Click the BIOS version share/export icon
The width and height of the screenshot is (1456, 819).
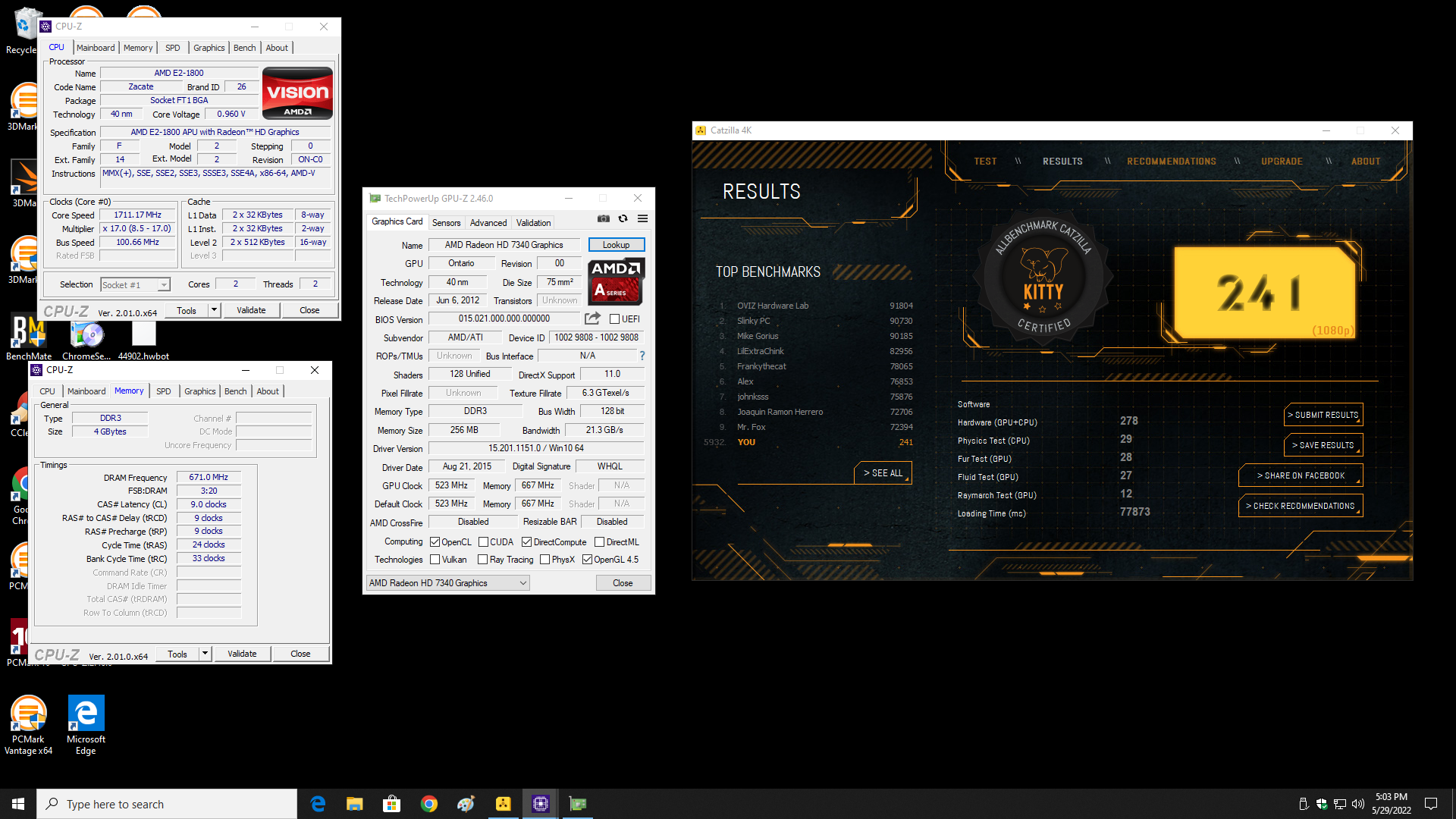coord(592,318)
